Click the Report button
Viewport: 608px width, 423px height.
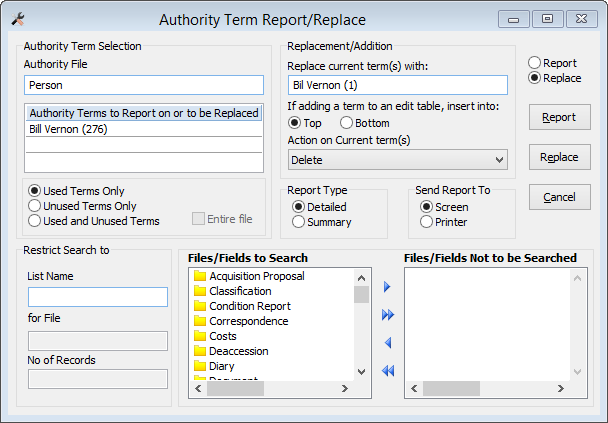click(x=560, y=117)
